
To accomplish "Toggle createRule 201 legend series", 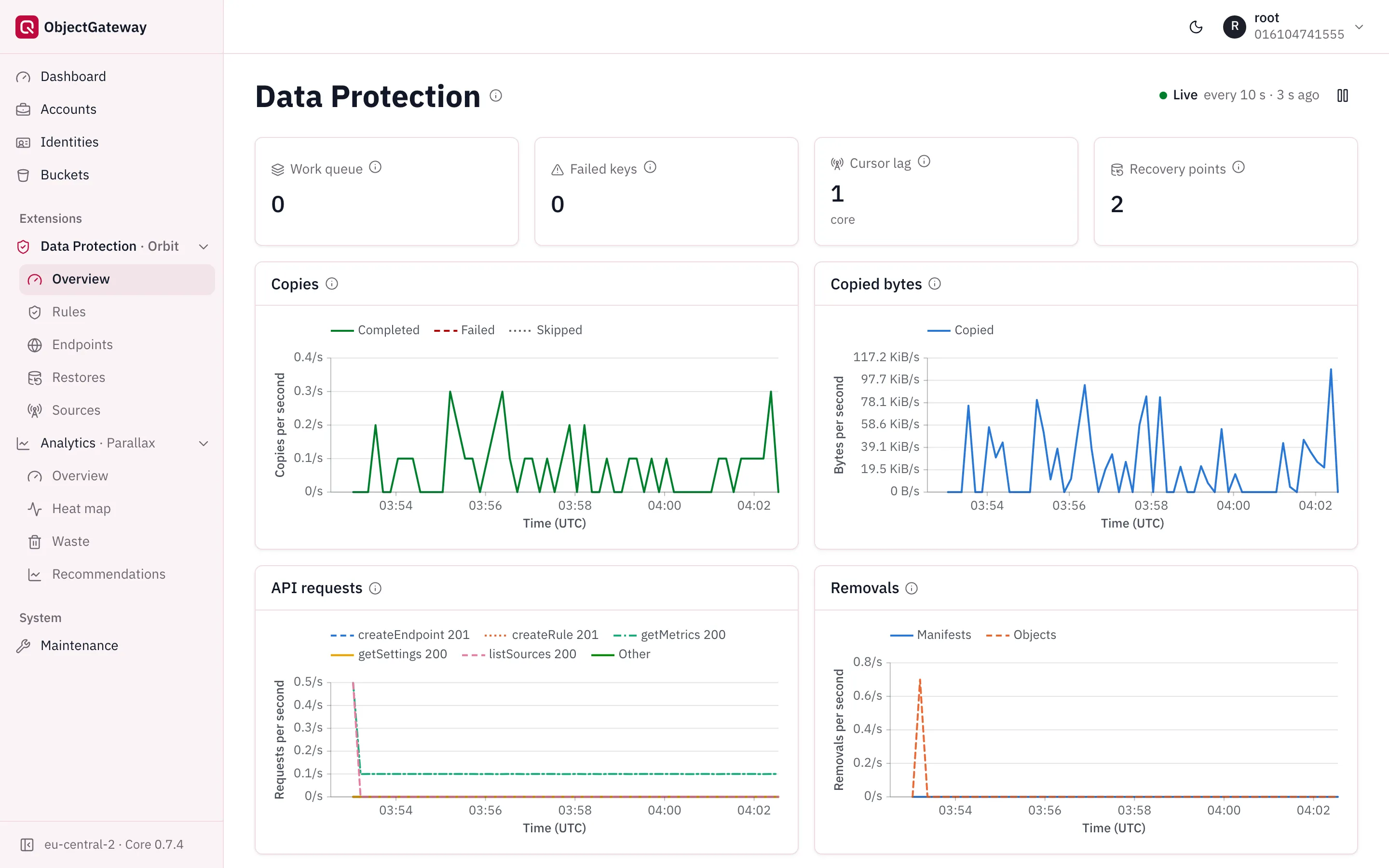I will point(541,635).
